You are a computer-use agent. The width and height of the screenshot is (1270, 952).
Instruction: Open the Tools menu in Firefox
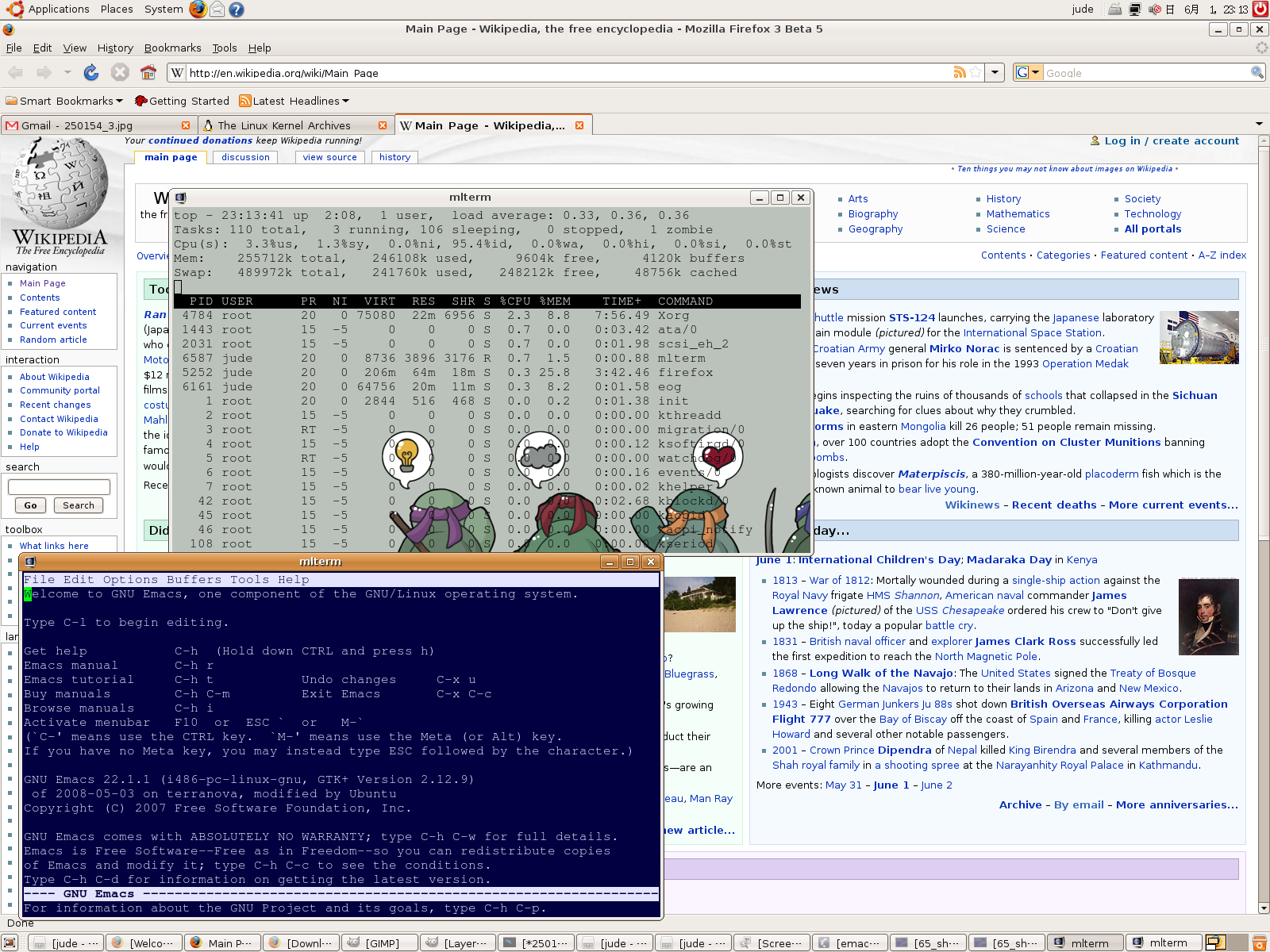(x=225, y=48)
